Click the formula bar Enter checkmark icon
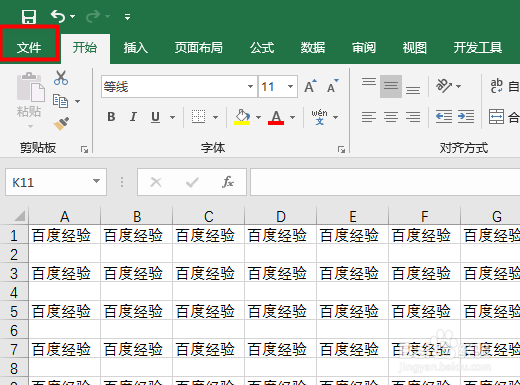This screenshot has height=385, width=520. tap(192, 182)
